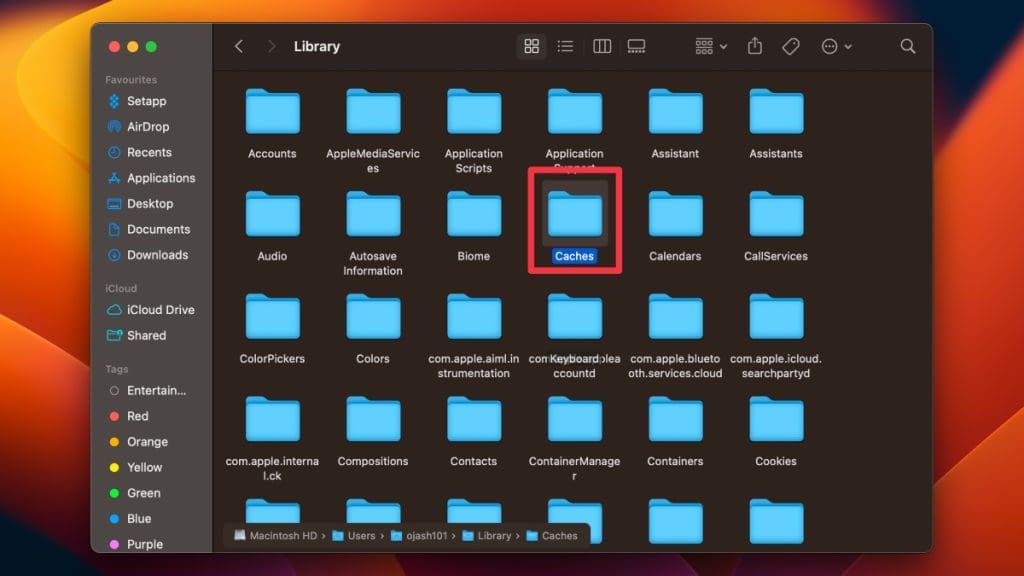Select the Purple tag
This screenshot has width=1024, height=576.
136,544
